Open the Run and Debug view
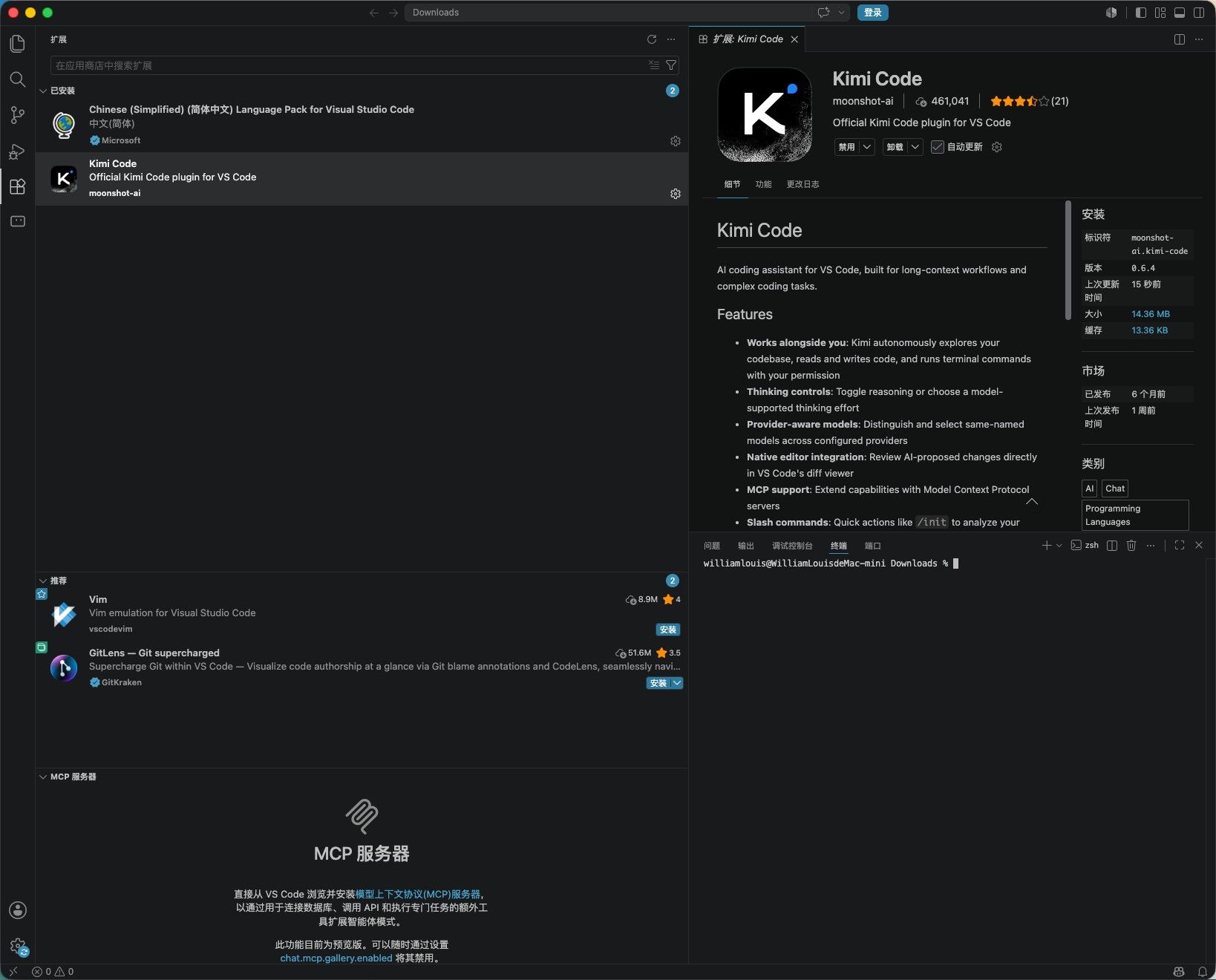 click(x=18, y=151)
